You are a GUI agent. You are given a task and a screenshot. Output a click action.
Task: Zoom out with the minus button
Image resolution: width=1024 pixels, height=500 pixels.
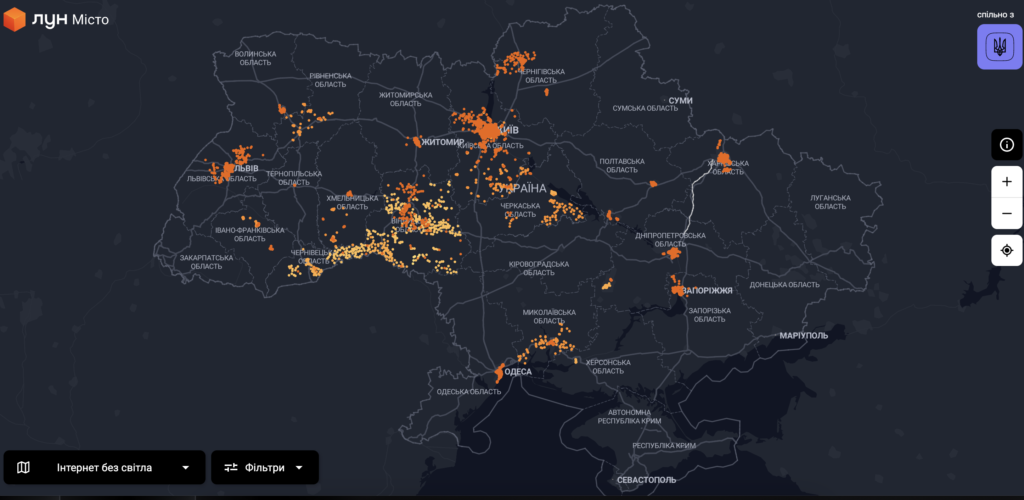1006,213
